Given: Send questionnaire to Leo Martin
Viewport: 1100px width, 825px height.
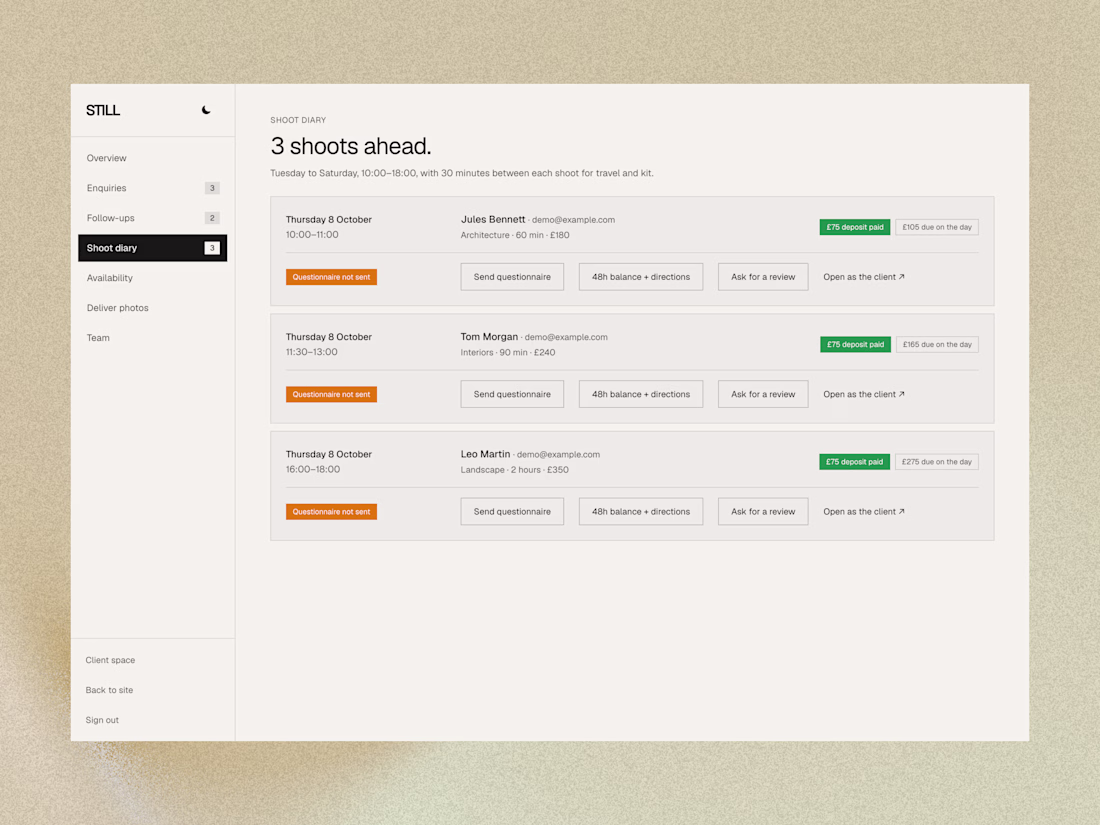Looking at the screenshot, I should 512,511.
